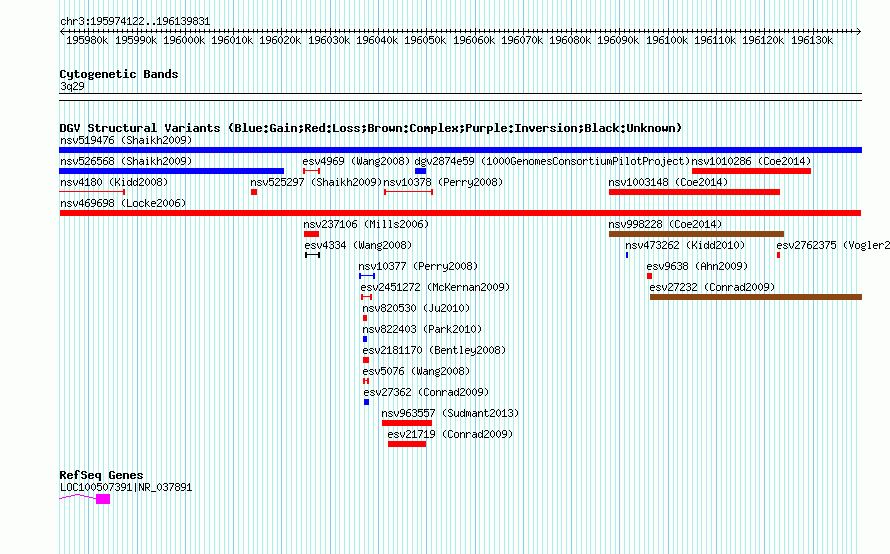Select the blue nsv519476 gain bar

coord(460,150)
